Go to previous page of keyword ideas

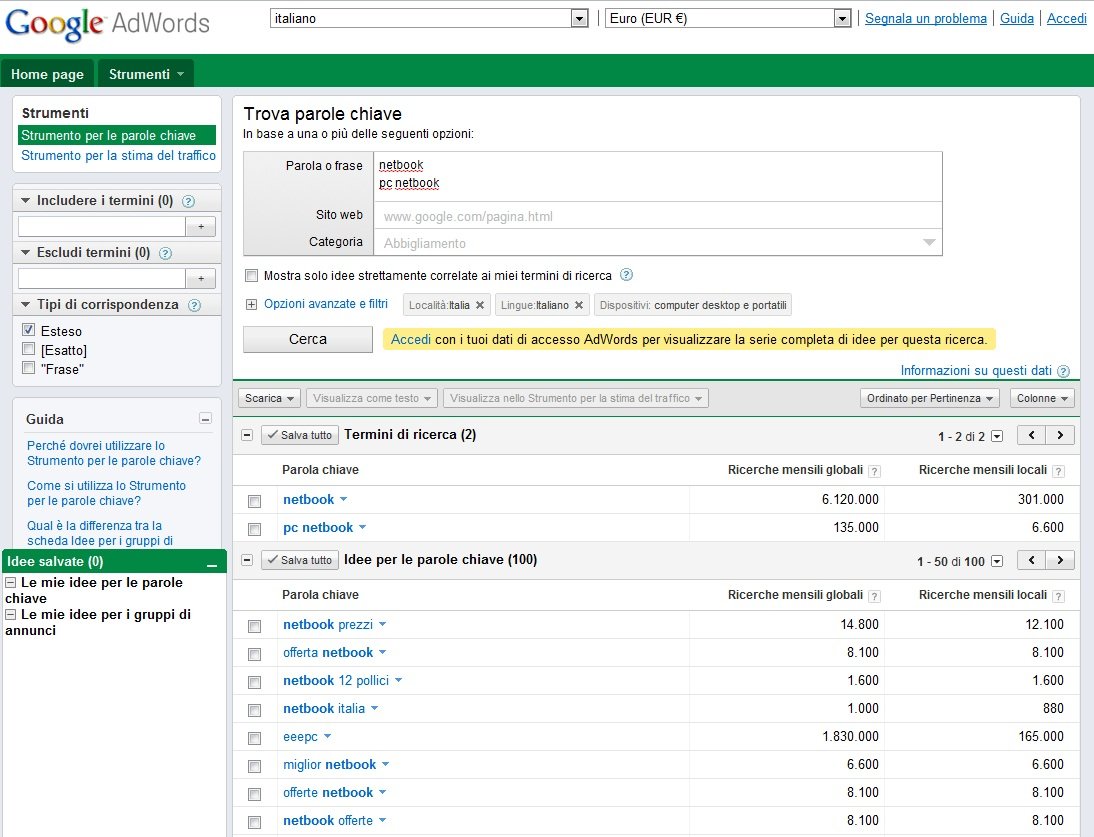[1031, 560]
